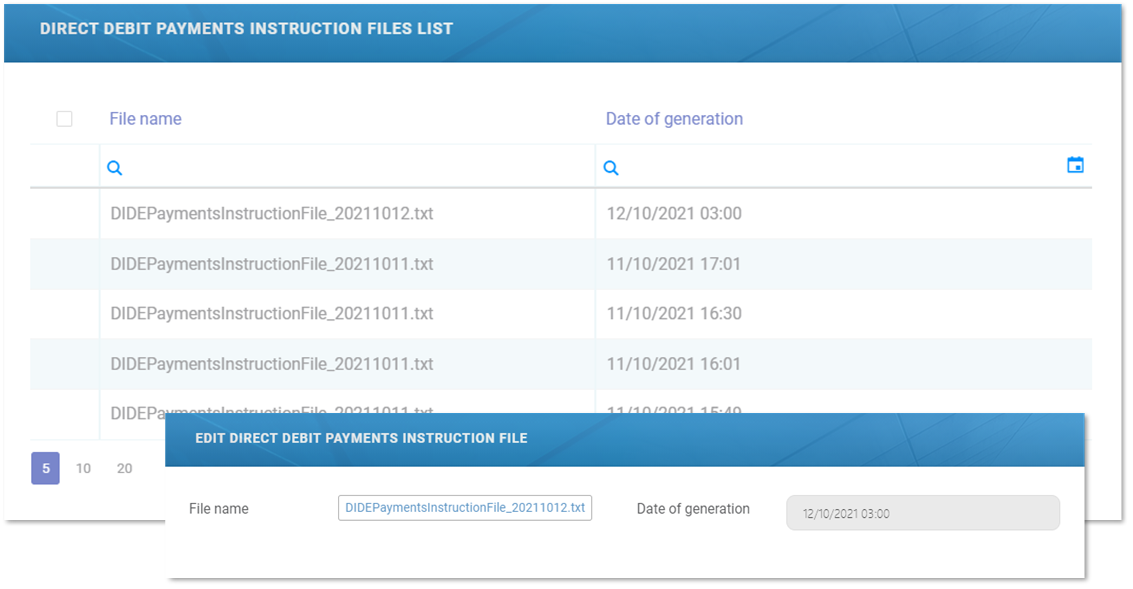The height and width of the screenshot is (589, 1133).
Task: Select row DIDEPaymentsInstructionFile_20211012.txt in the list
Action: (x=272, y=214)
